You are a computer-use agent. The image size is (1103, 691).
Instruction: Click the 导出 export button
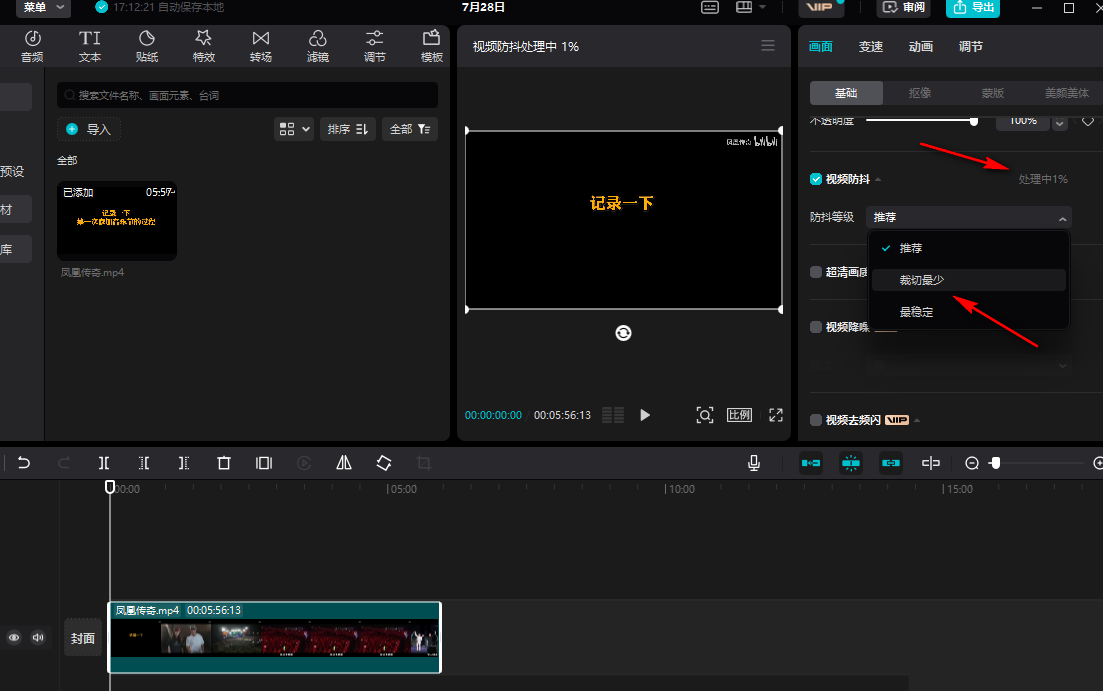point(972,8)
